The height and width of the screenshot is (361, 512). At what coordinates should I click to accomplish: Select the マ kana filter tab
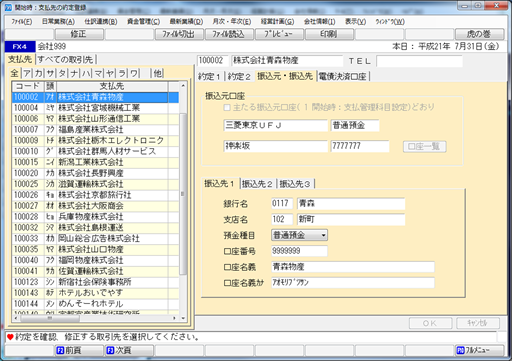click(x=98, y=73)
